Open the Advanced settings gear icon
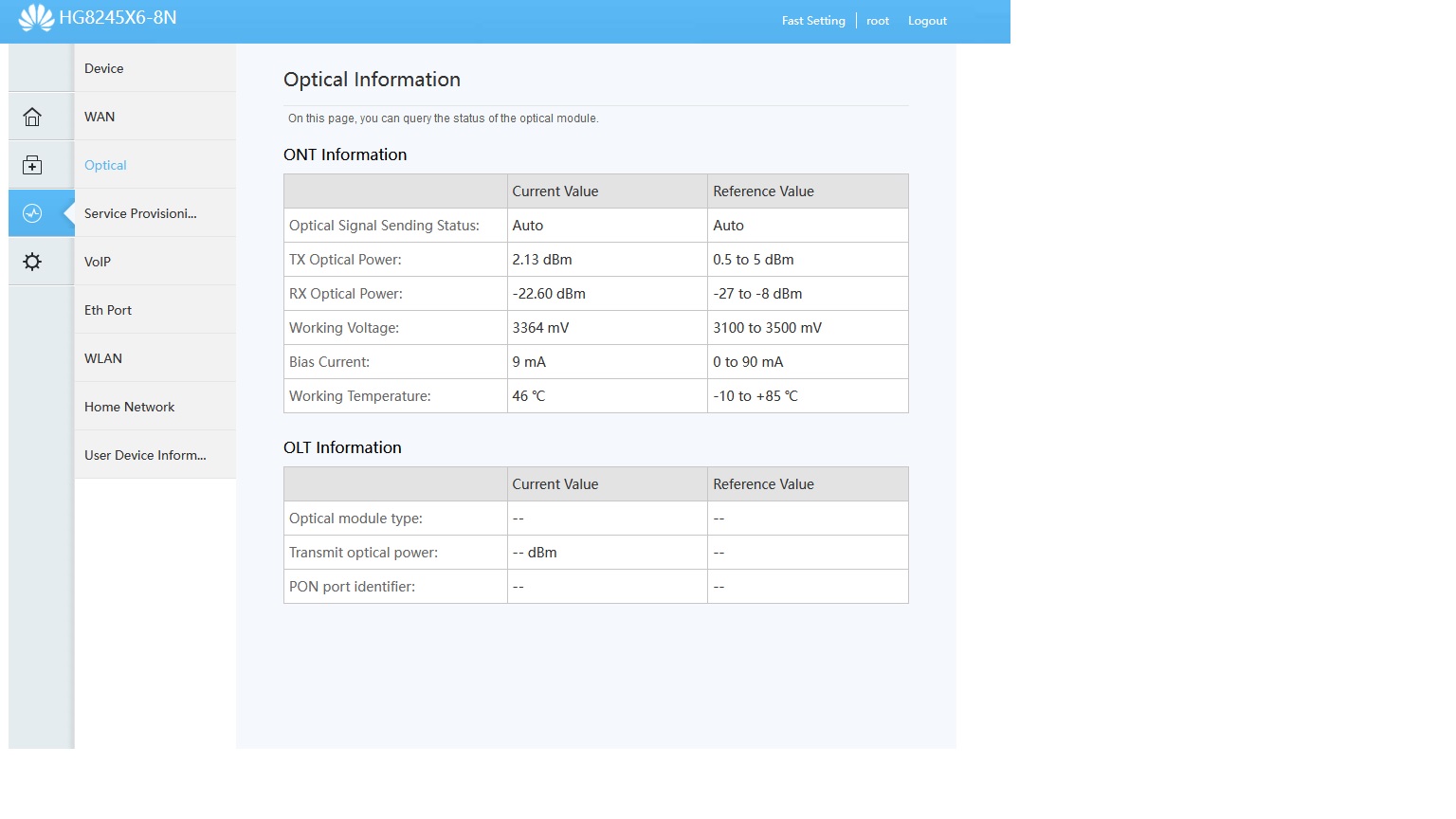Image resolution: width=1456 pixels, height=819 pixels. click(32, 262)
